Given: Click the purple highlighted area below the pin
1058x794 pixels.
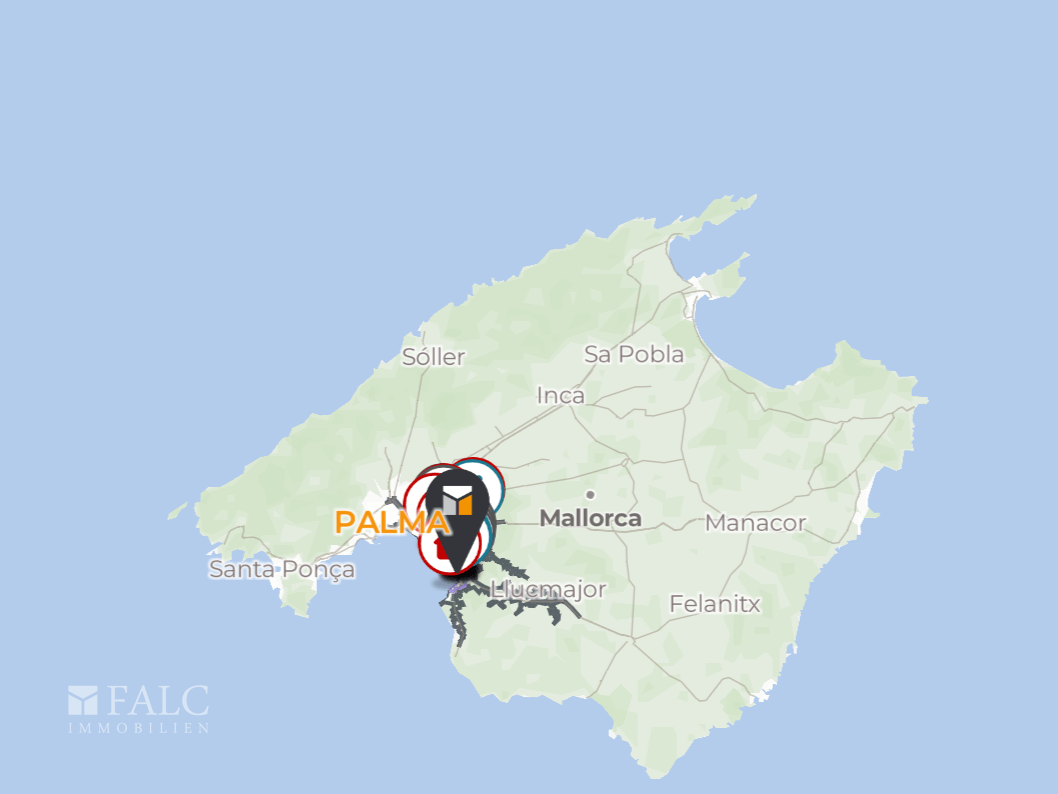Looking at the screenshot, I should coord(457,590).
